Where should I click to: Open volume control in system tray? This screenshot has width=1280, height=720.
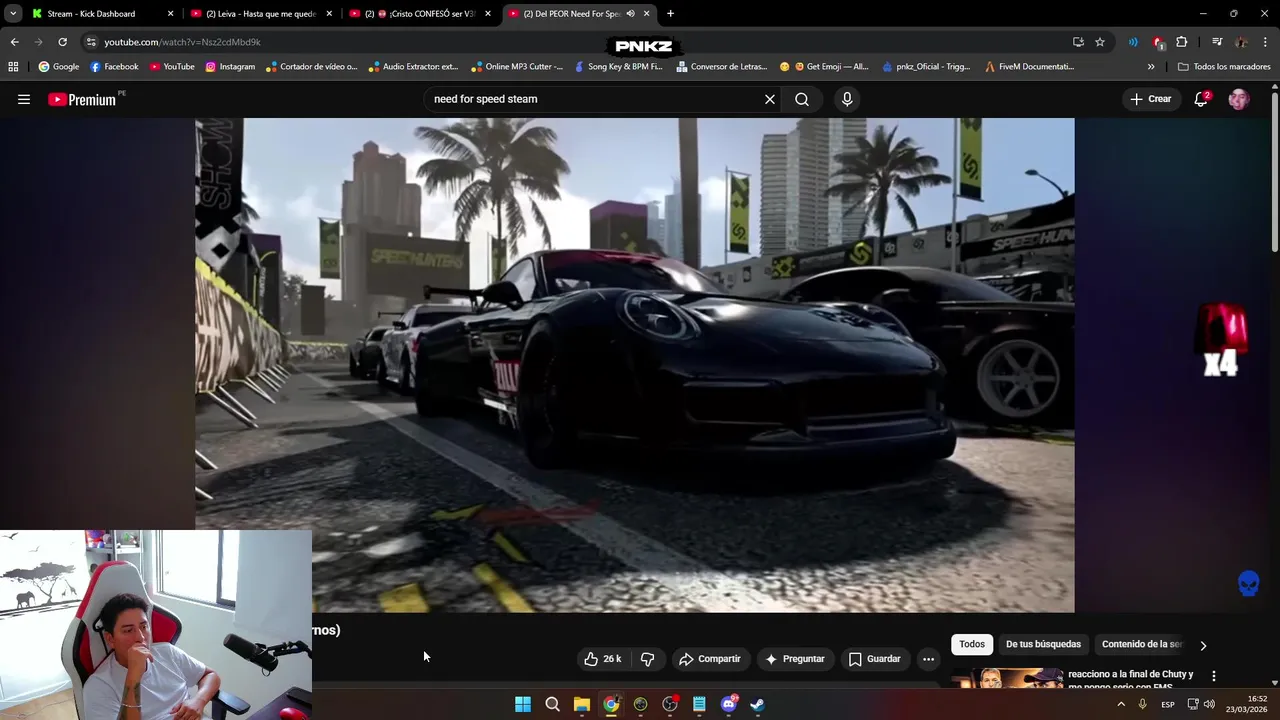(1209, 704)
